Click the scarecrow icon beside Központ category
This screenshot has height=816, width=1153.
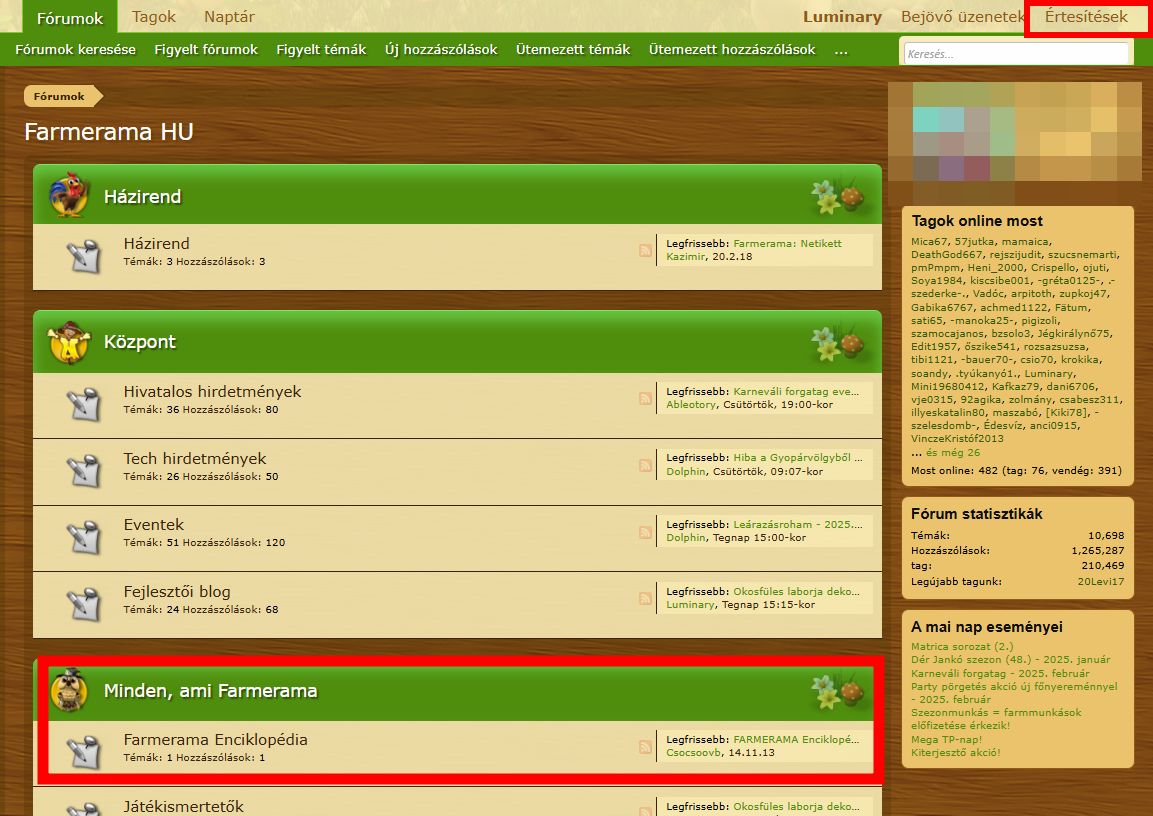[69, 342]
